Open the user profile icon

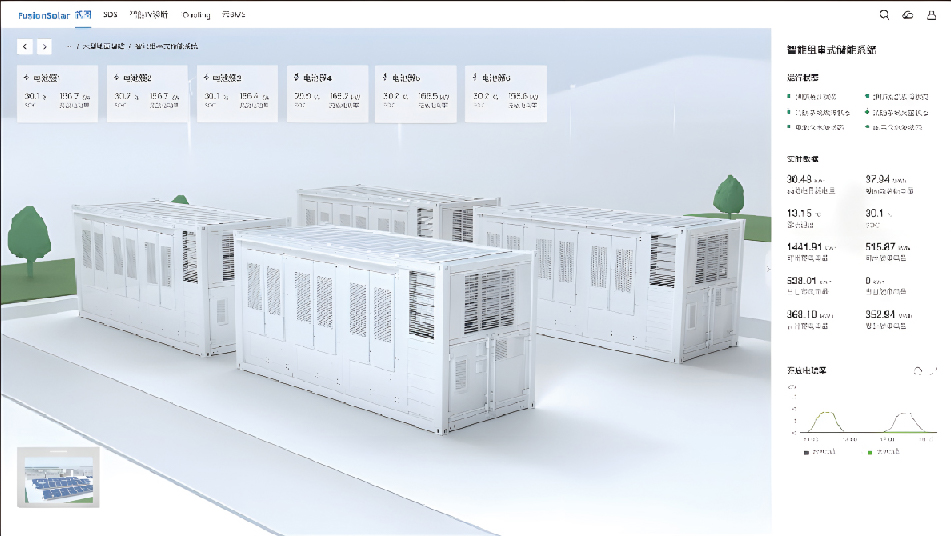[x=932, y=15]
